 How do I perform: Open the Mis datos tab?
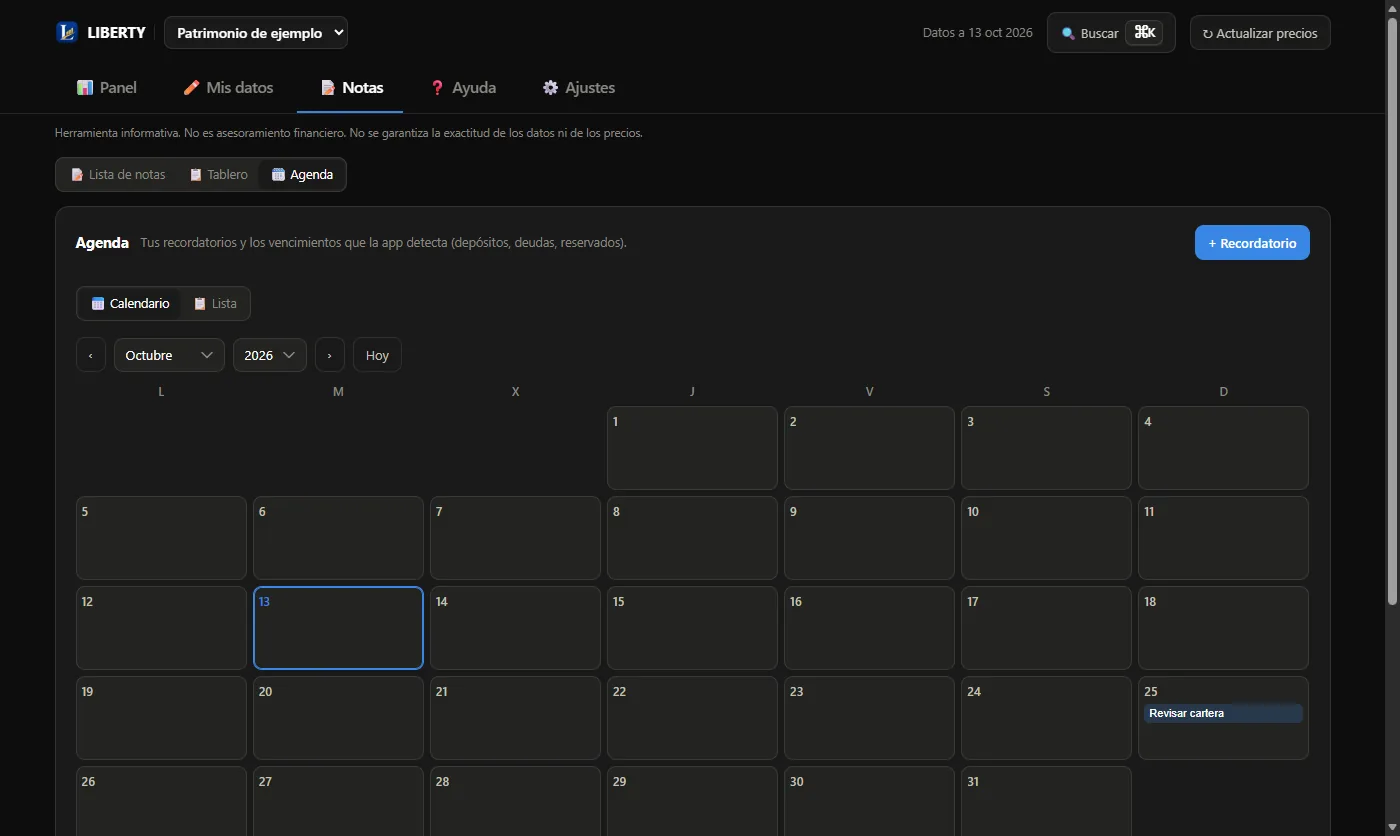coord(228,87)
